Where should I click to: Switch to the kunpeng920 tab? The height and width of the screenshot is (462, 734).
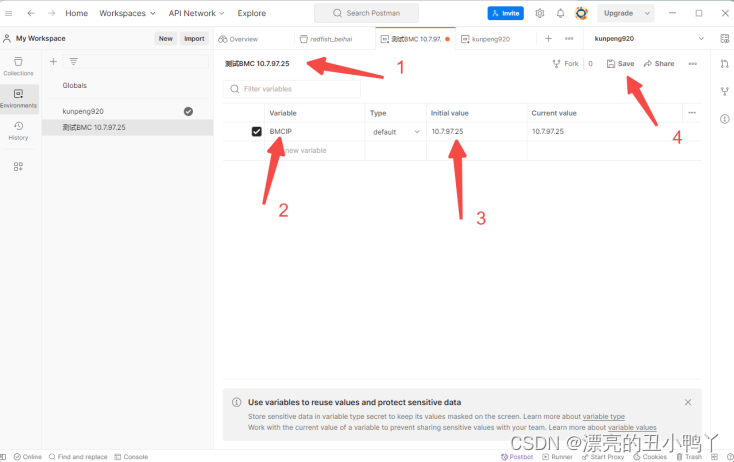[x=487, y=39]
